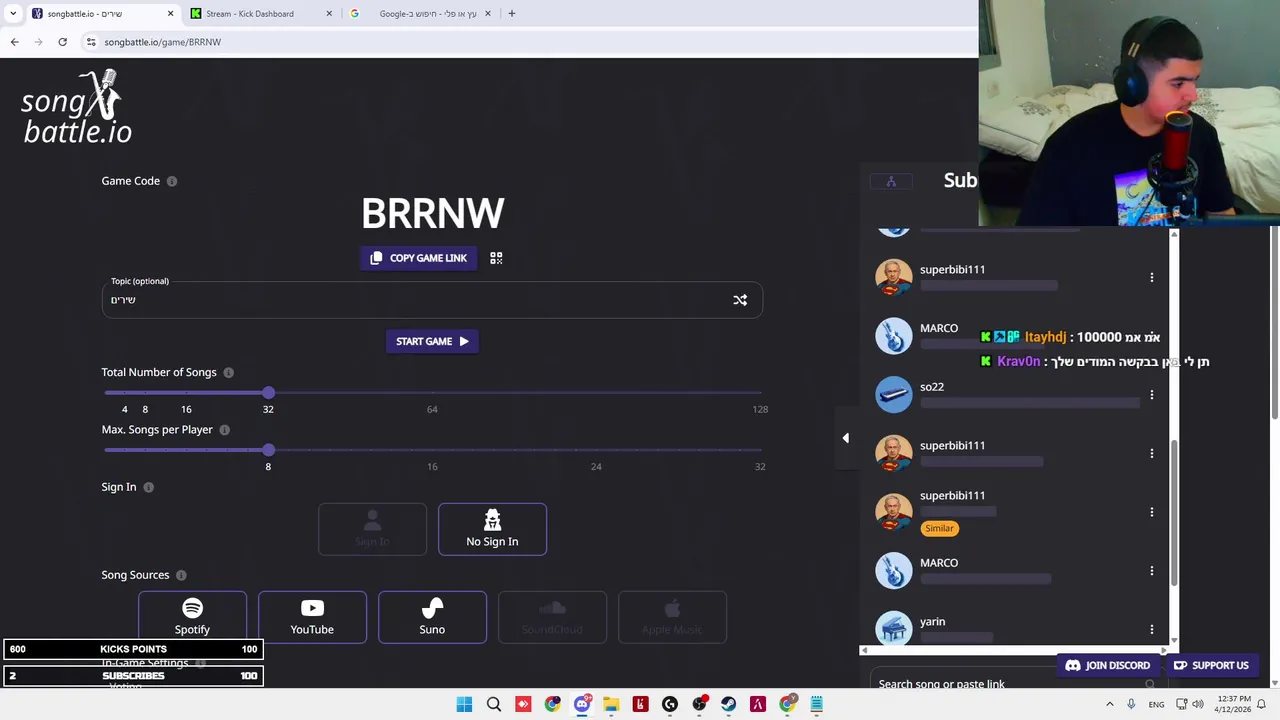Show info next to Max. Songs per Player
This screenshot has width=1280, height=720.
(225, 430)
